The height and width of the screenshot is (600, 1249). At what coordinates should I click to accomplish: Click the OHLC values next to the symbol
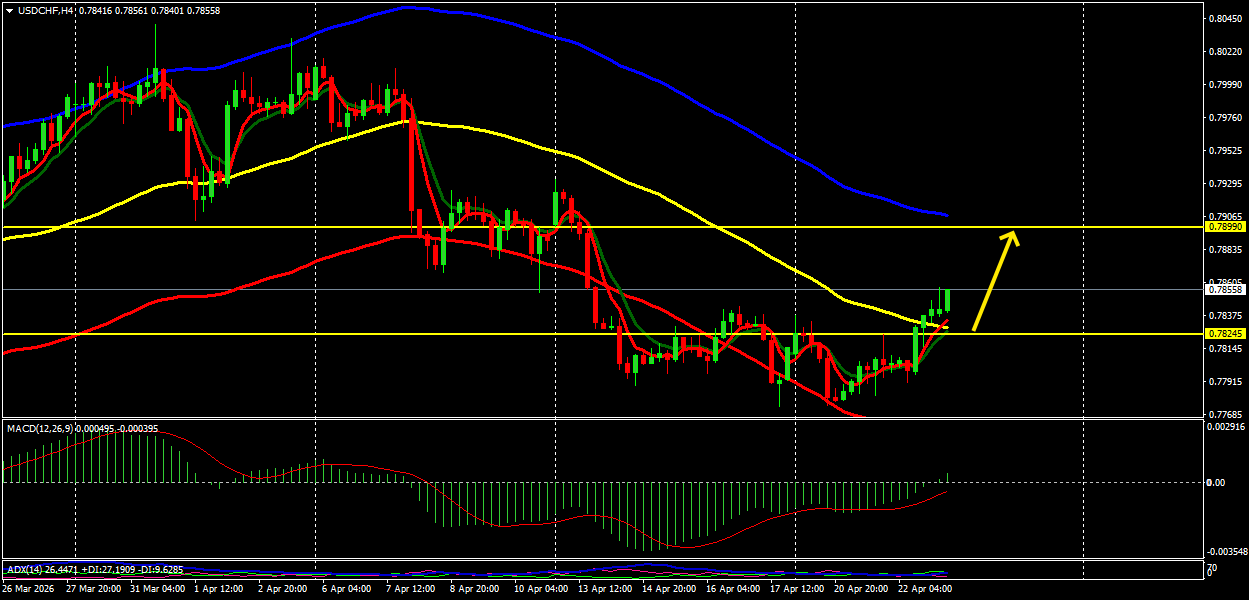(149, 10)
